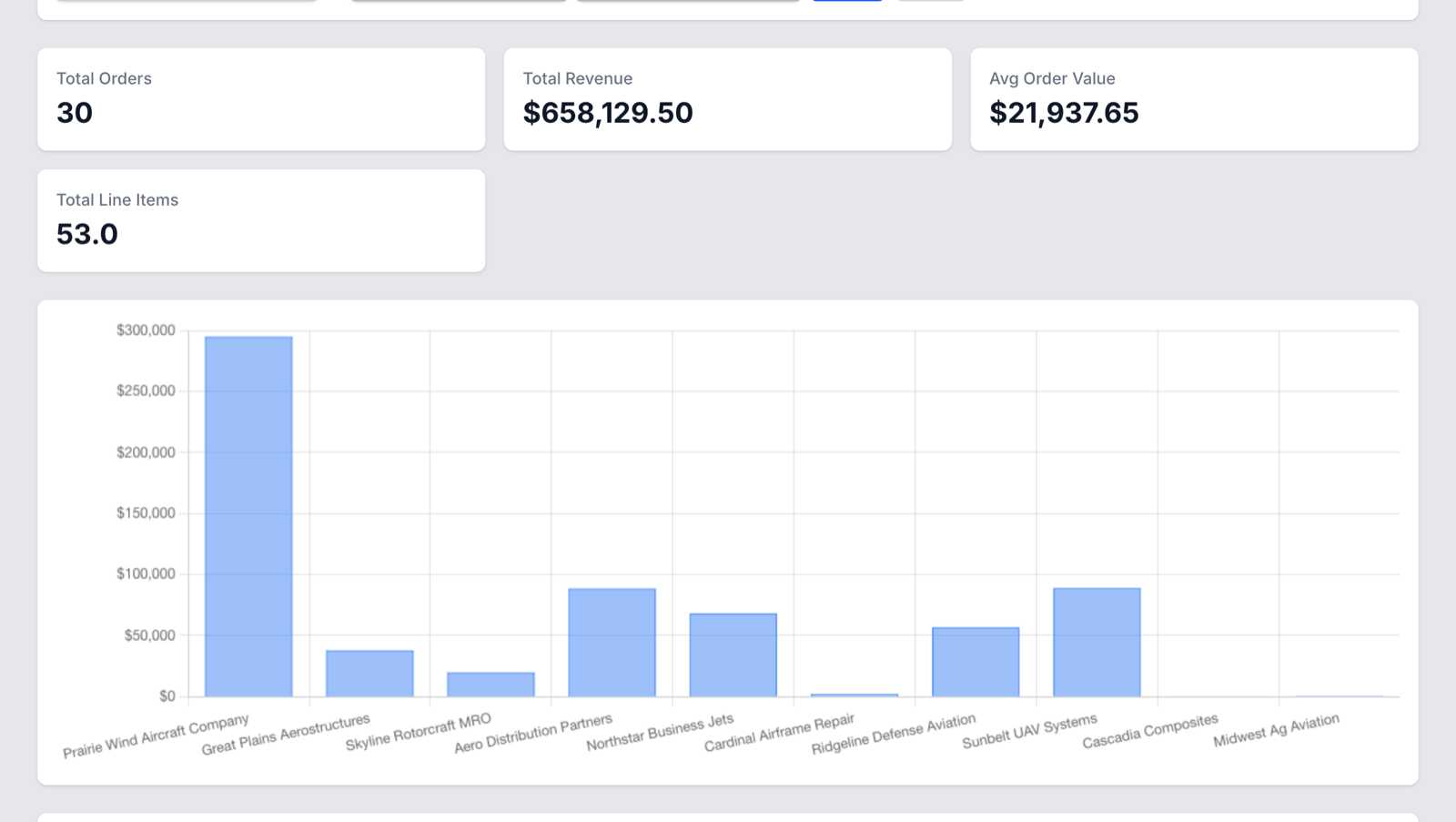Click the thin Cardinal Airframe Repair bar
Image resolution: width=1456 pixels, height=822 pixels.
click(854, 695)
